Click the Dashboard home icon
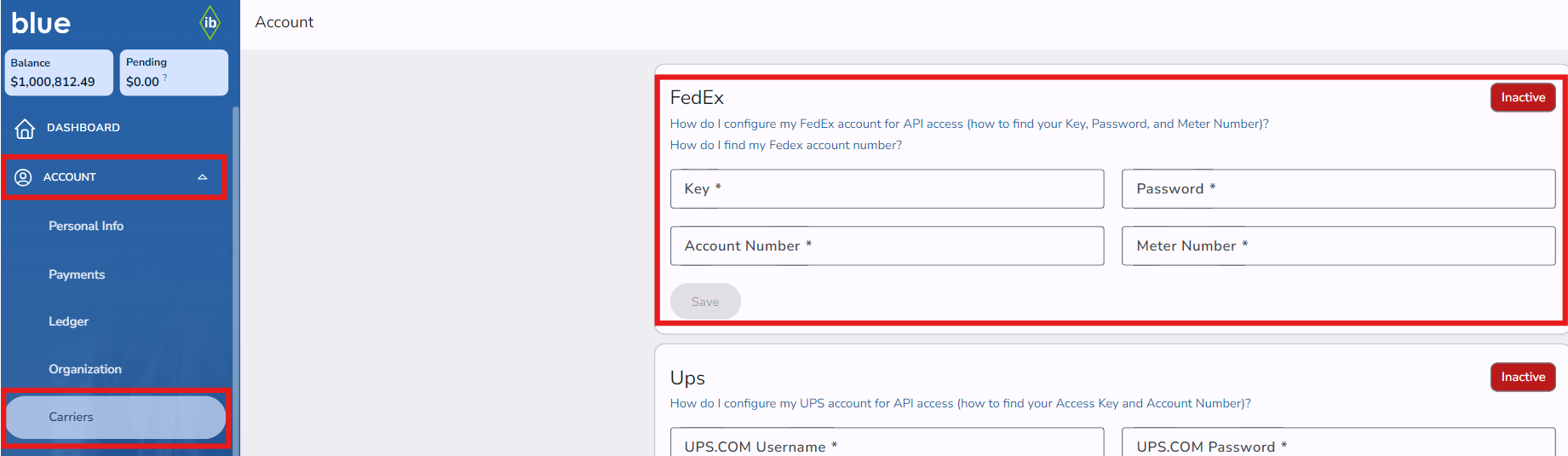Screen dimensions: 1568x456 25,128
